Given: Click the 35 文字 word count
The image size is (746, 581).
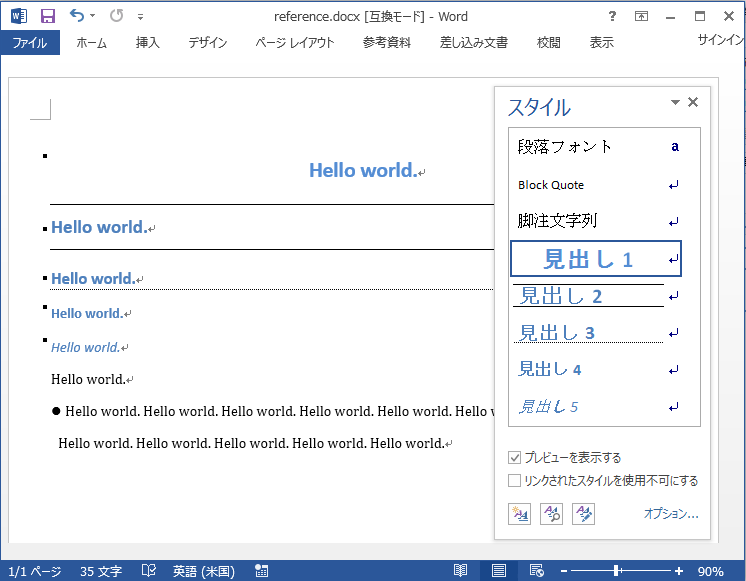Looking at the screenshot, I should 101,571.
